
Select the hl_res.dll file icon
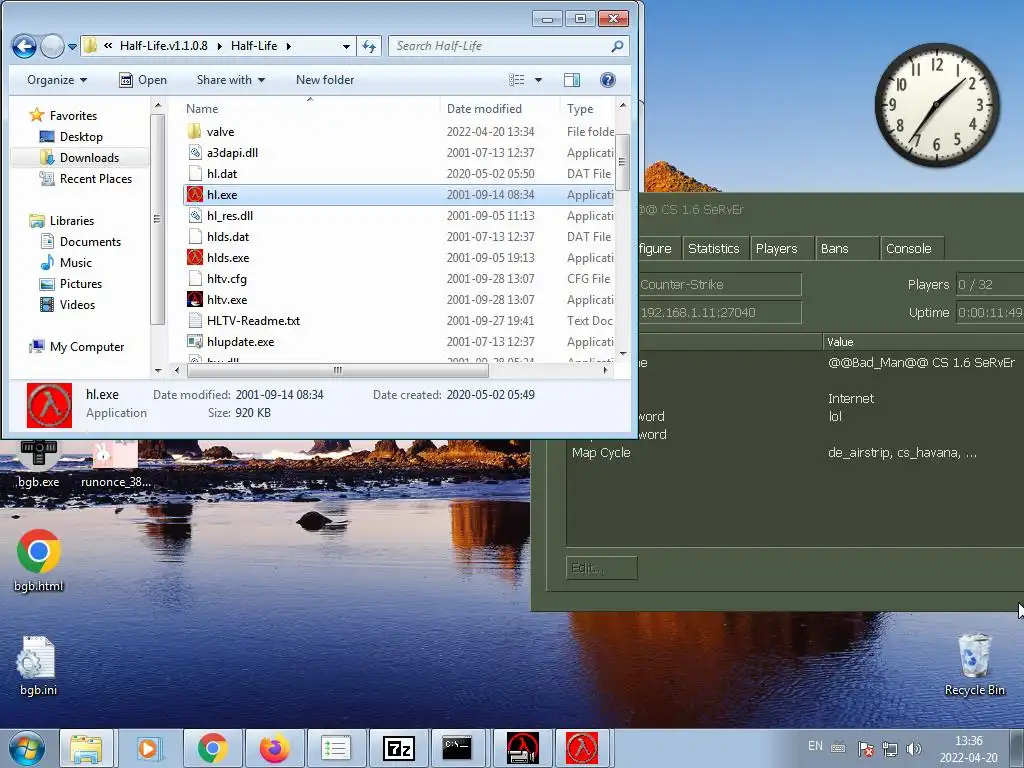[195, 216]
